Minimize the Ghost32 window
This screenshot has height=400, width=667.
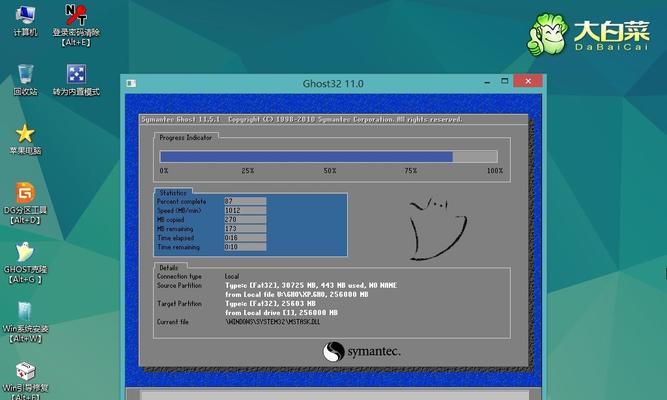point(487,82)
